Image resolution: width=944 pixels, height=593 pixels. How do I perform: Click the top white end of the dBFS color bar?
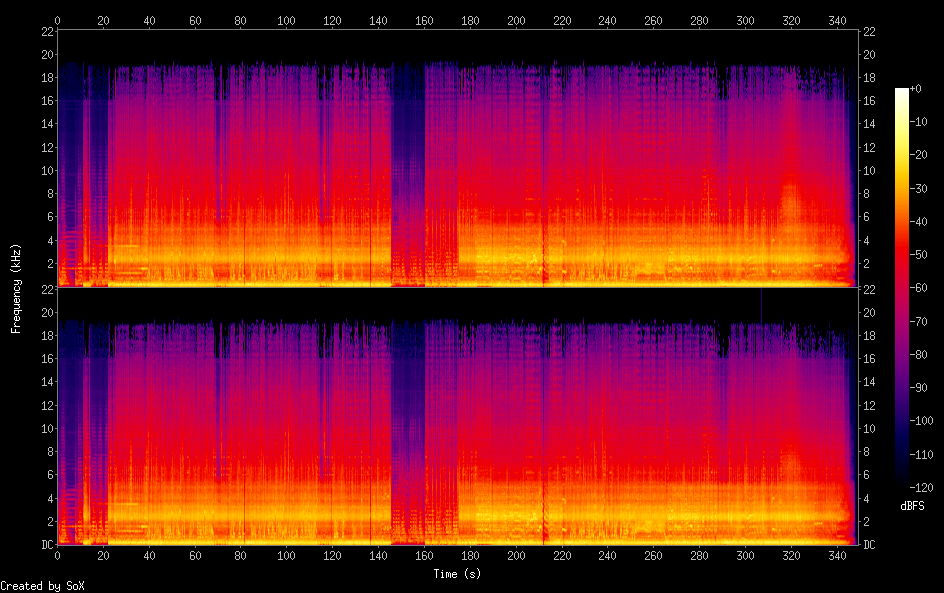click(x=902, y=93)
